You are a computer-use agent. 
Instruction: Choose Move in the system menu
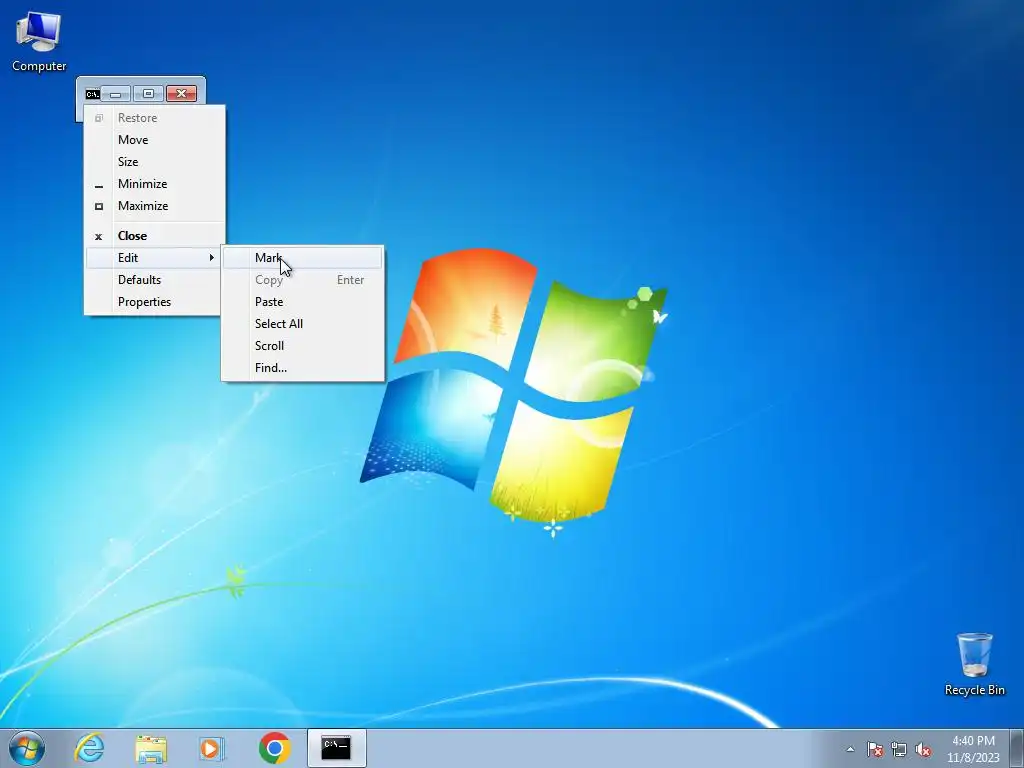tap(155, 140)
